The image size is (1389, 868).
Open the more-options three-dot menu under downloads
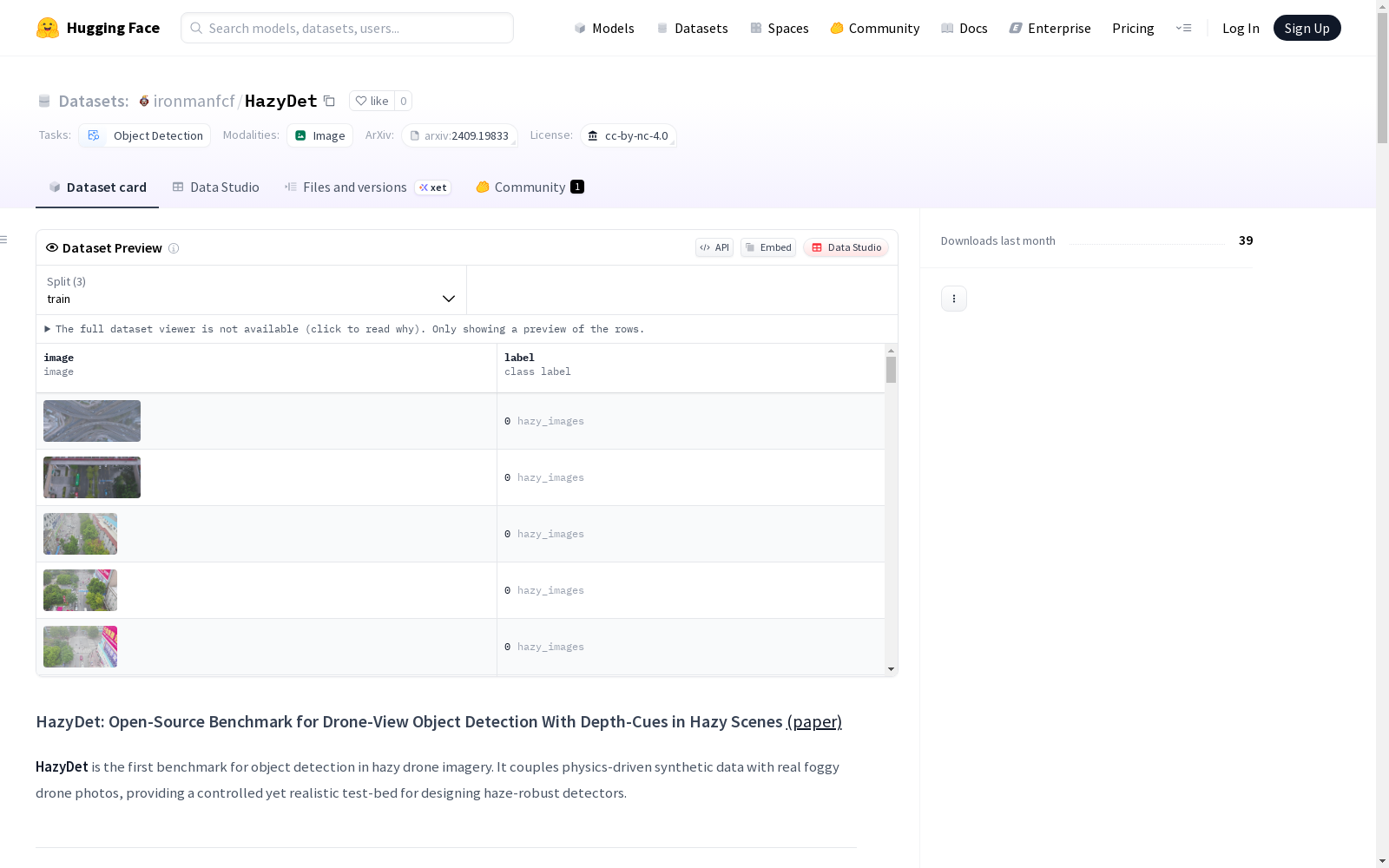[x=954, y=299]
